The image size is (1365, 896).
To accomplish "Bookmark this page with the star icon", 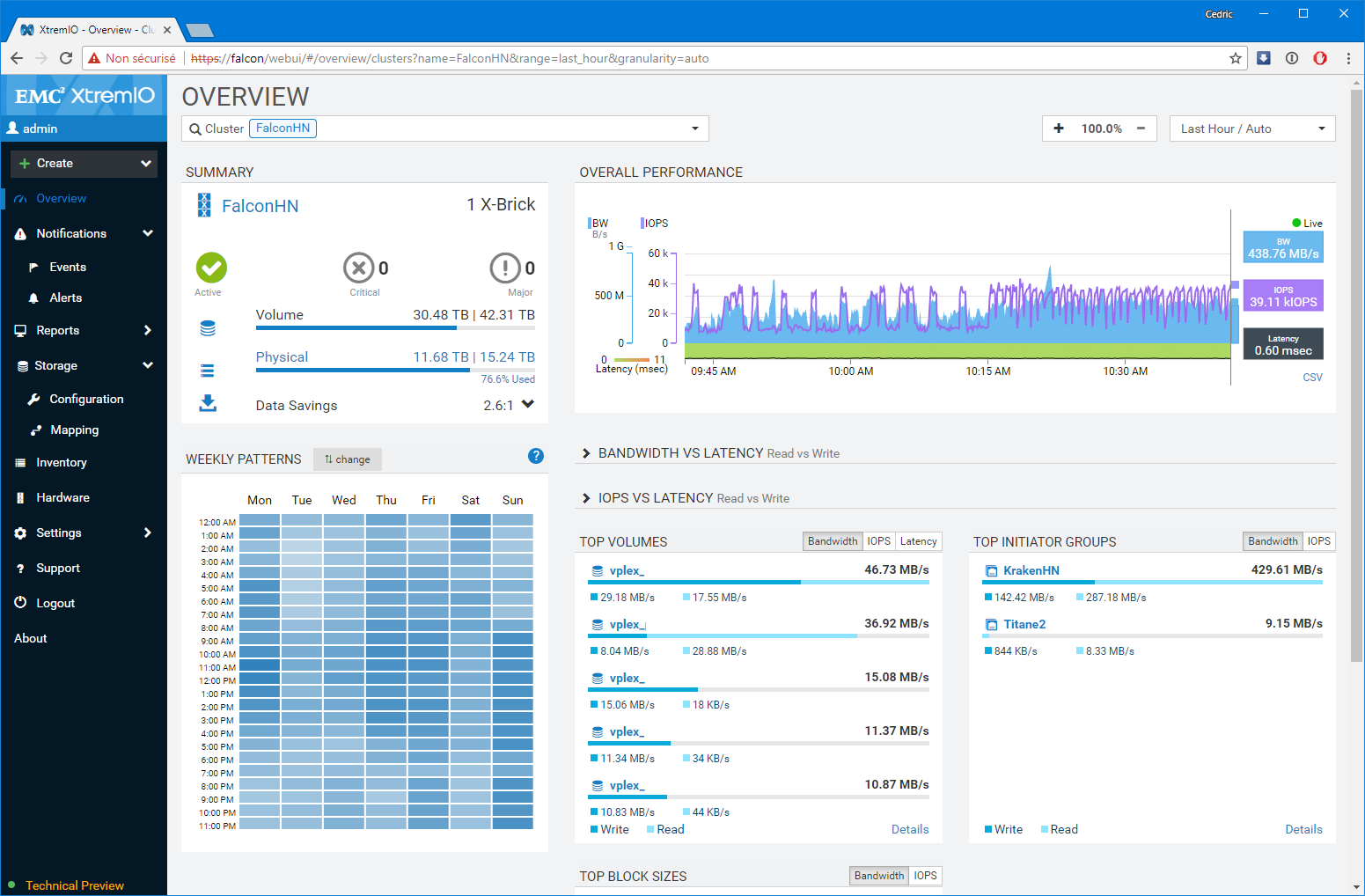I will [1236, 58].
